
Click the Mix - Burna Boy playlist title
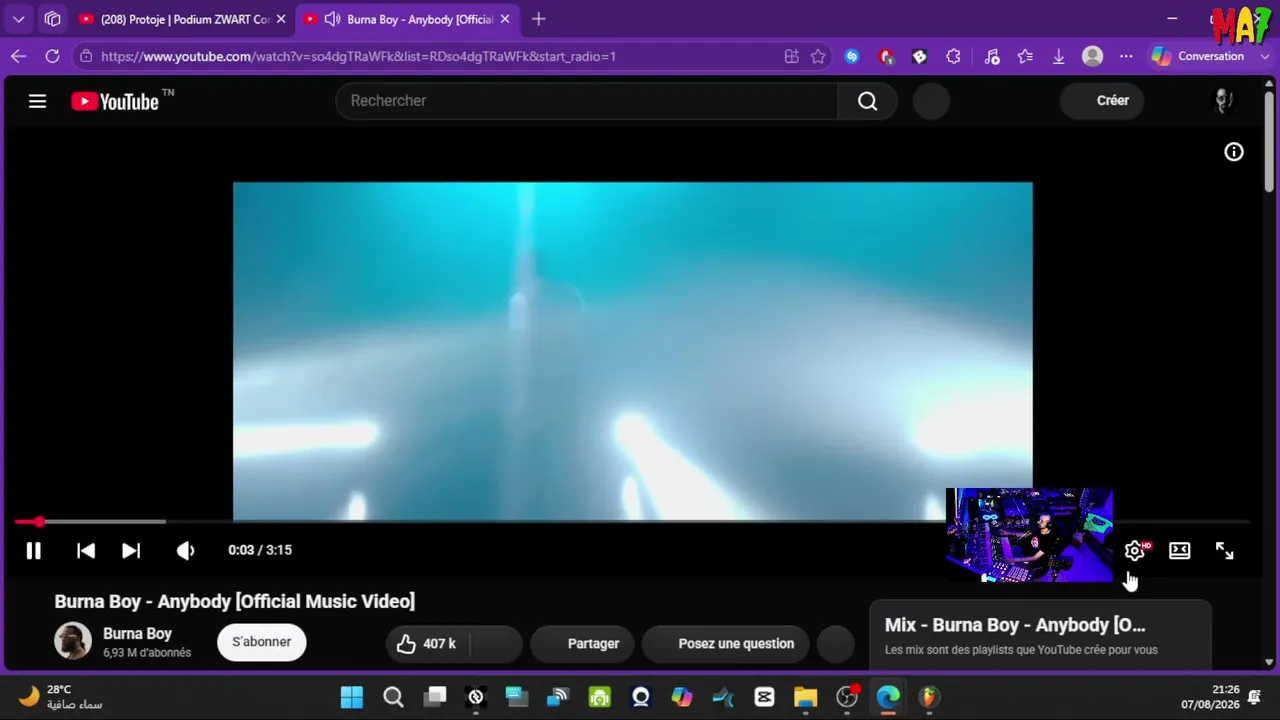pos(1015,625)
